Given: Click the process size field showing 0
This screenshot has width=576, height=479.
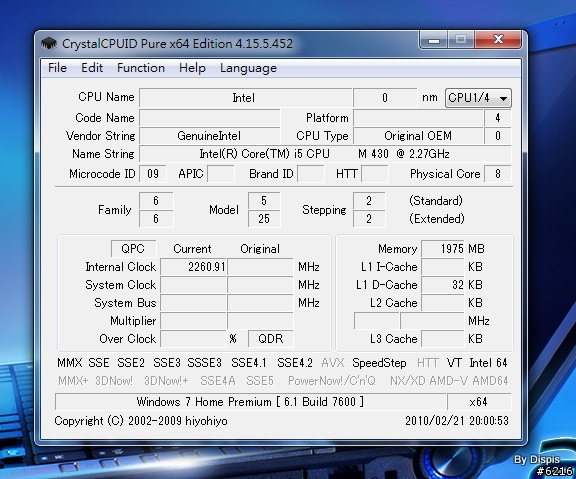Looking at the screenshot, I should [x=385, y=98].
